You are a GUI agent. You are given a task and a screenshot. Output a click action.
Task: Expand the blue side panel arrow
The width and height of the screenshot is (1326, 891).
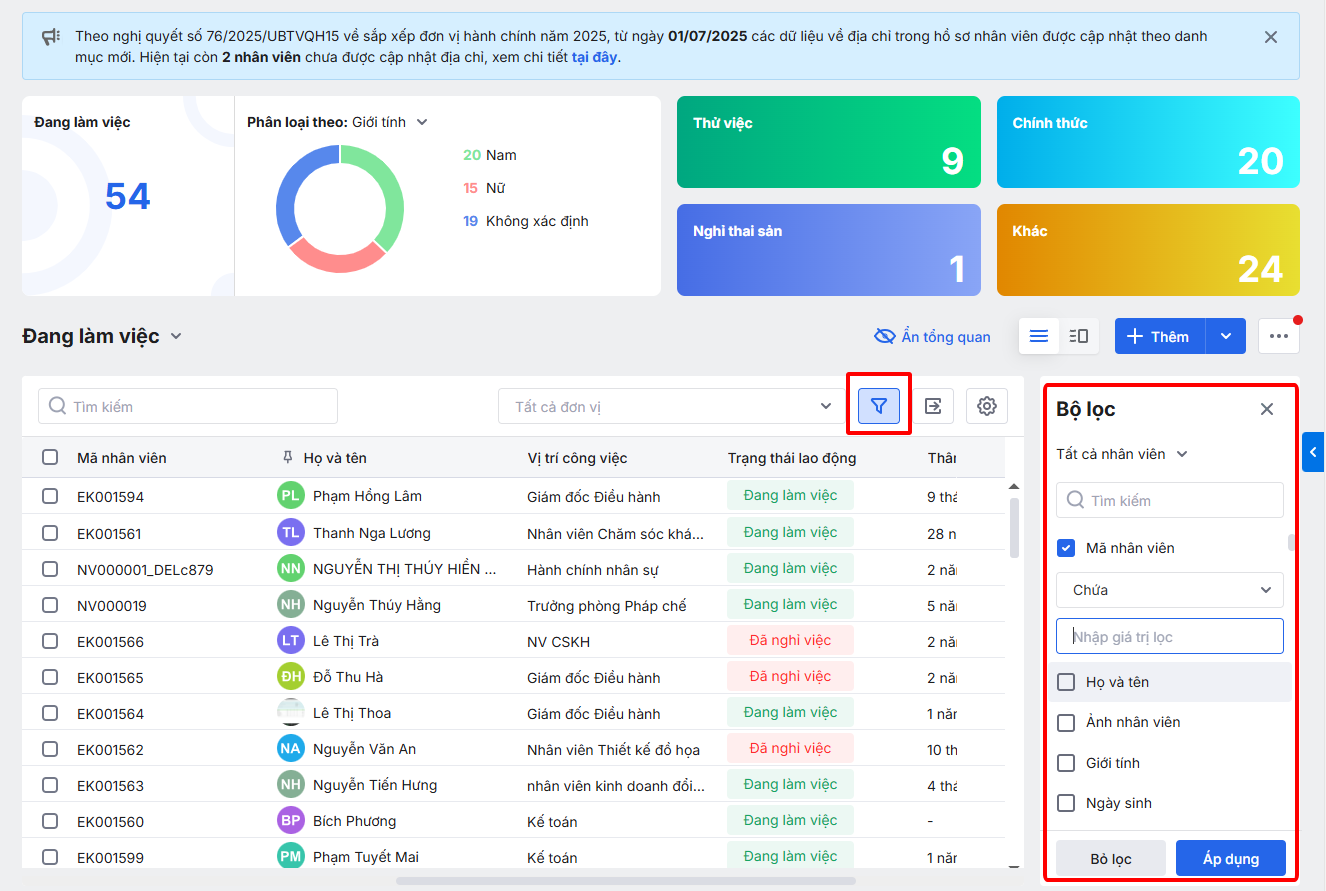(x=1313, y=452)
